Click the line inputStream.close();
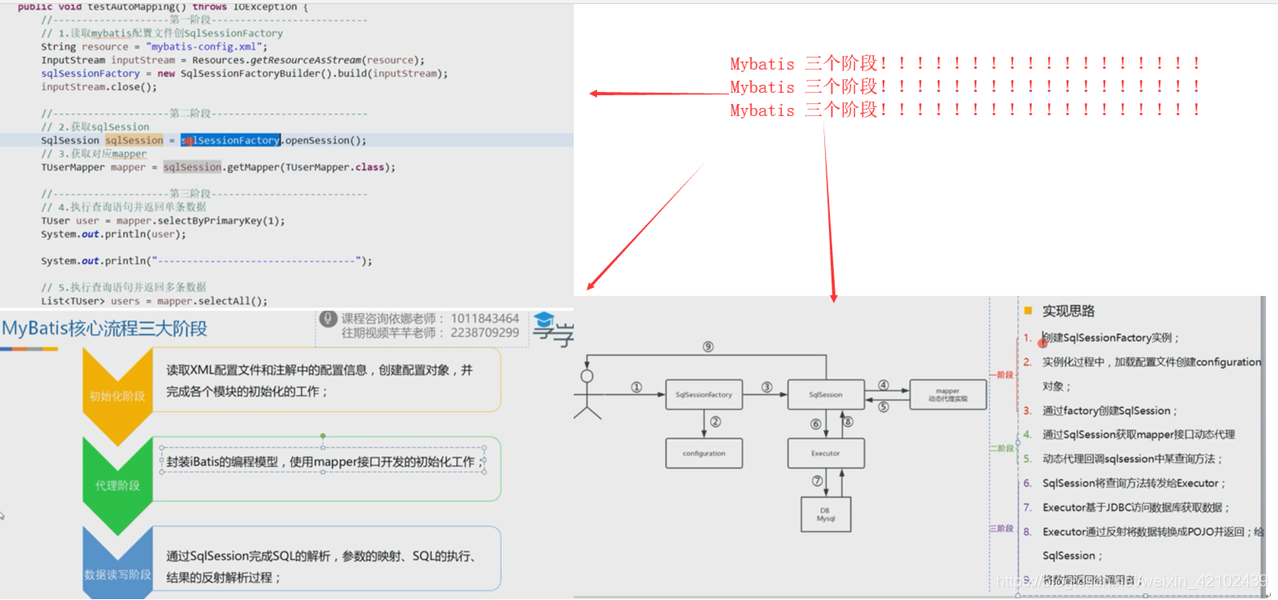Screen dimensions: 1278x600 (99, 87)
